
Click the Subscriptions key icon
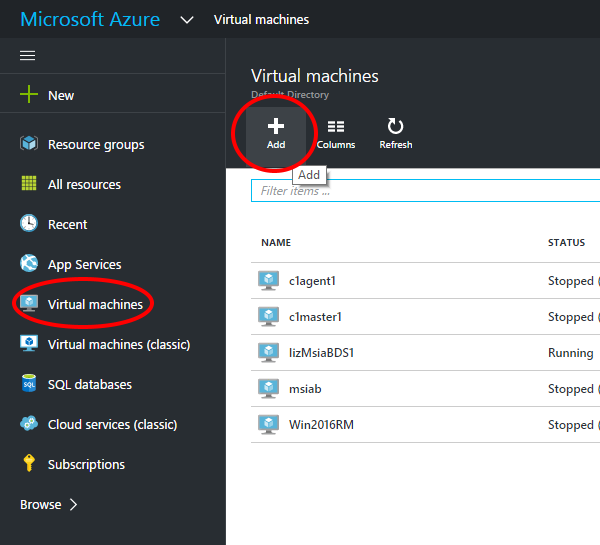[x=29, y=464]
